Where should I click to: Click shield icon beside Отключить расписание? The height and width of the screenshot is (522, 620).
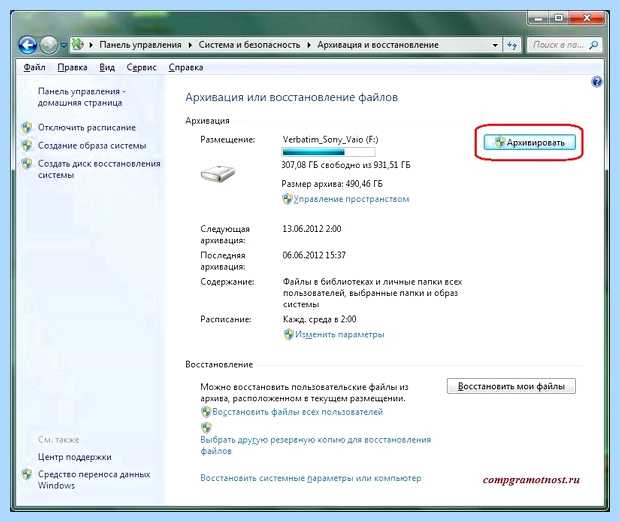(x=26, y=127)
